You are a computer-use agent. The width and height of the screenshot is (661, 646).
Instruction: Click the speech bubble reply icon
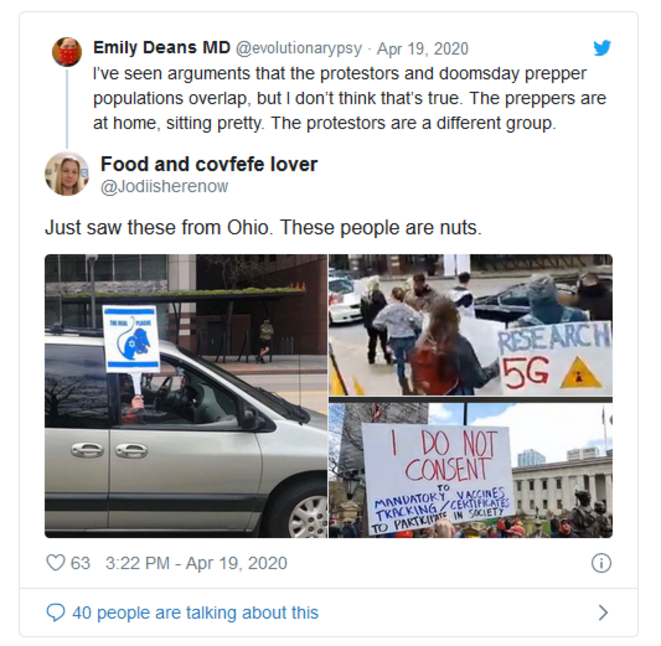coord(56,613)
